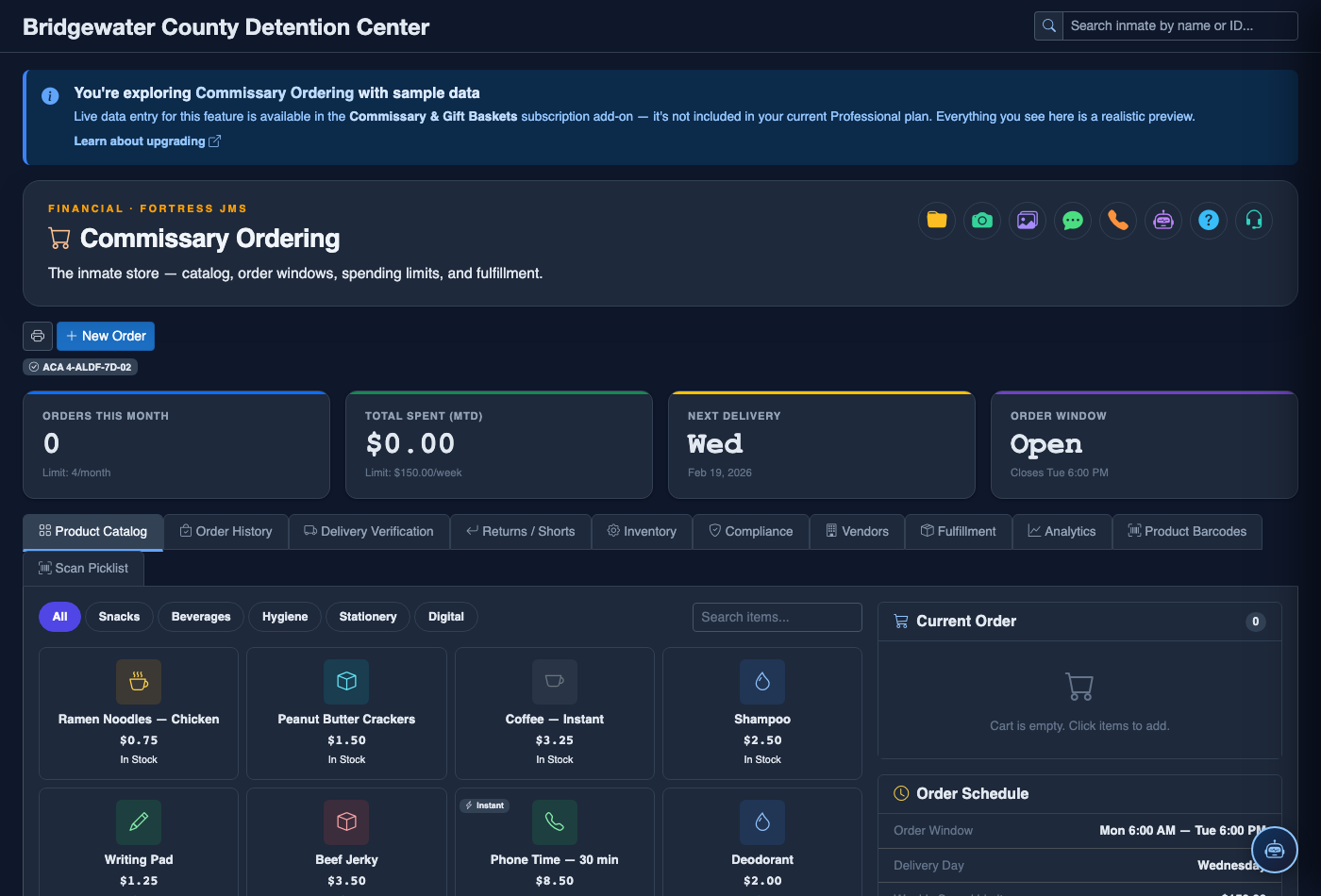Switch to the Vendors tab
The height and width of the screenshot is (896, 1321).
pyautogui.click(x=857, y=532)
